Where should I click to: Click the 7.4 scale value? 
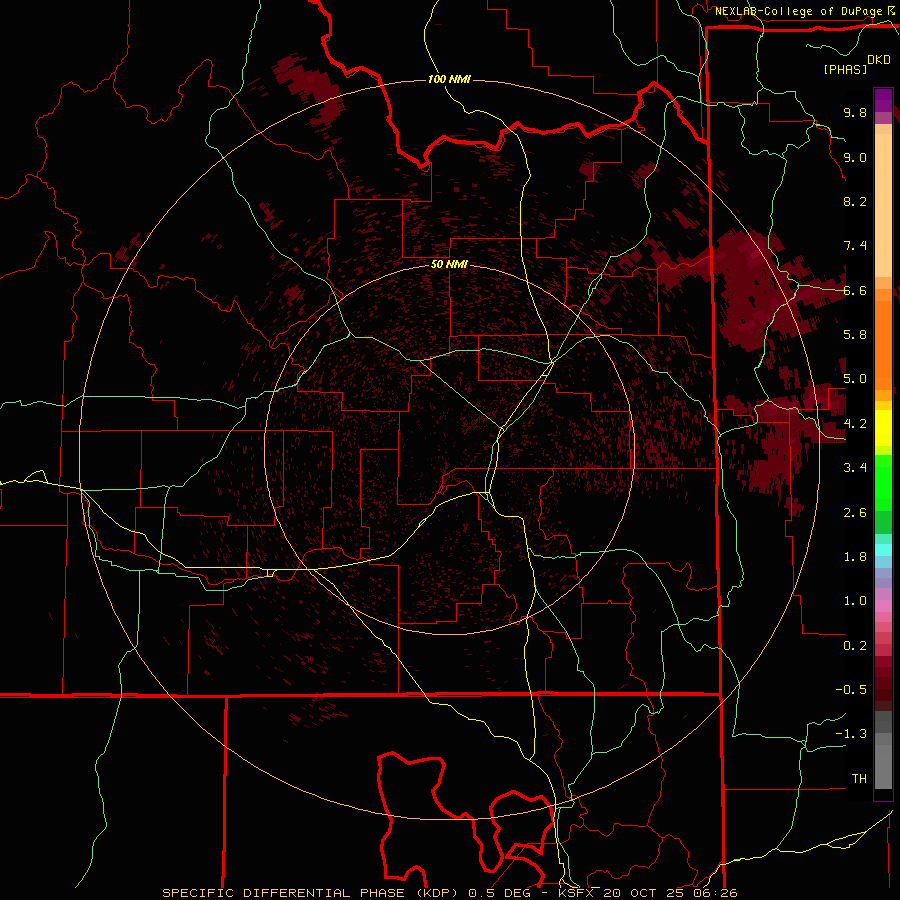pos(855,246)
